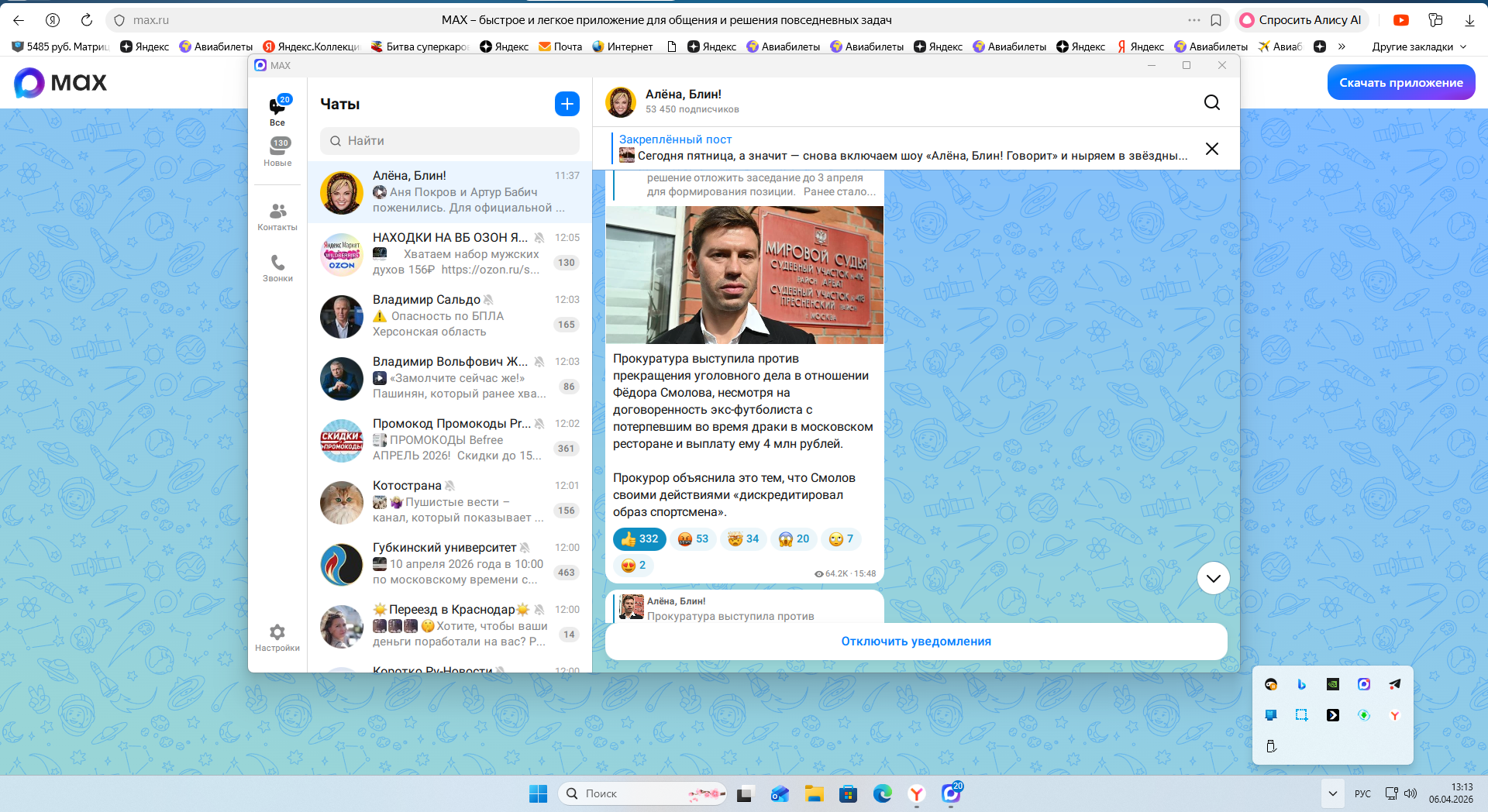This screenshot has width=1488, height=812.
Task: Open the YouTube icon in browser toolbar
Action: point(1401,20)
